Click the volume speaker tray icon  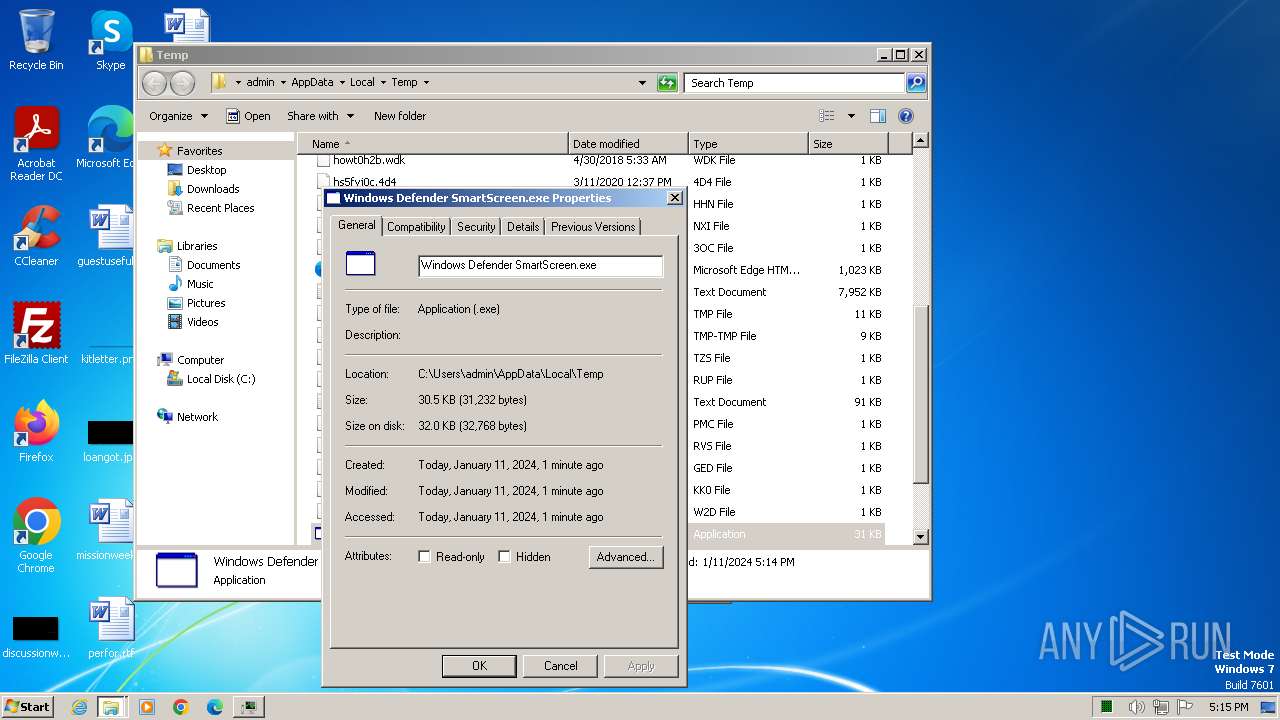1137,707
